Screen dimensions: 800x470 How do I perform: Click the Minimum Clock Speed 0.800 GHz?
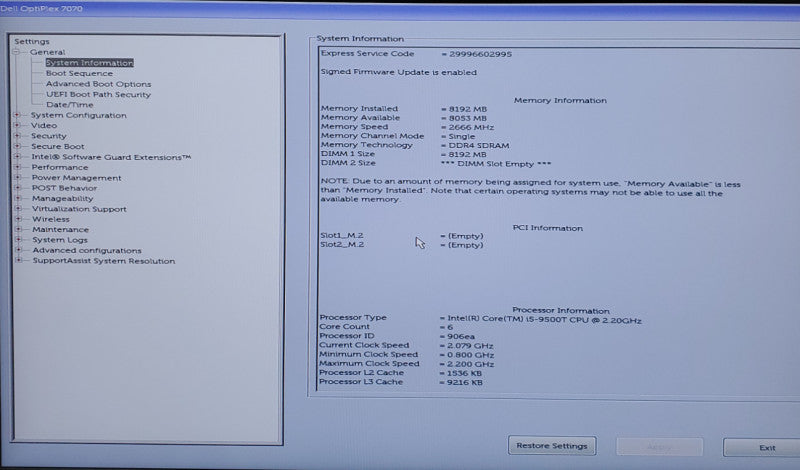click(x=470, y=355)
